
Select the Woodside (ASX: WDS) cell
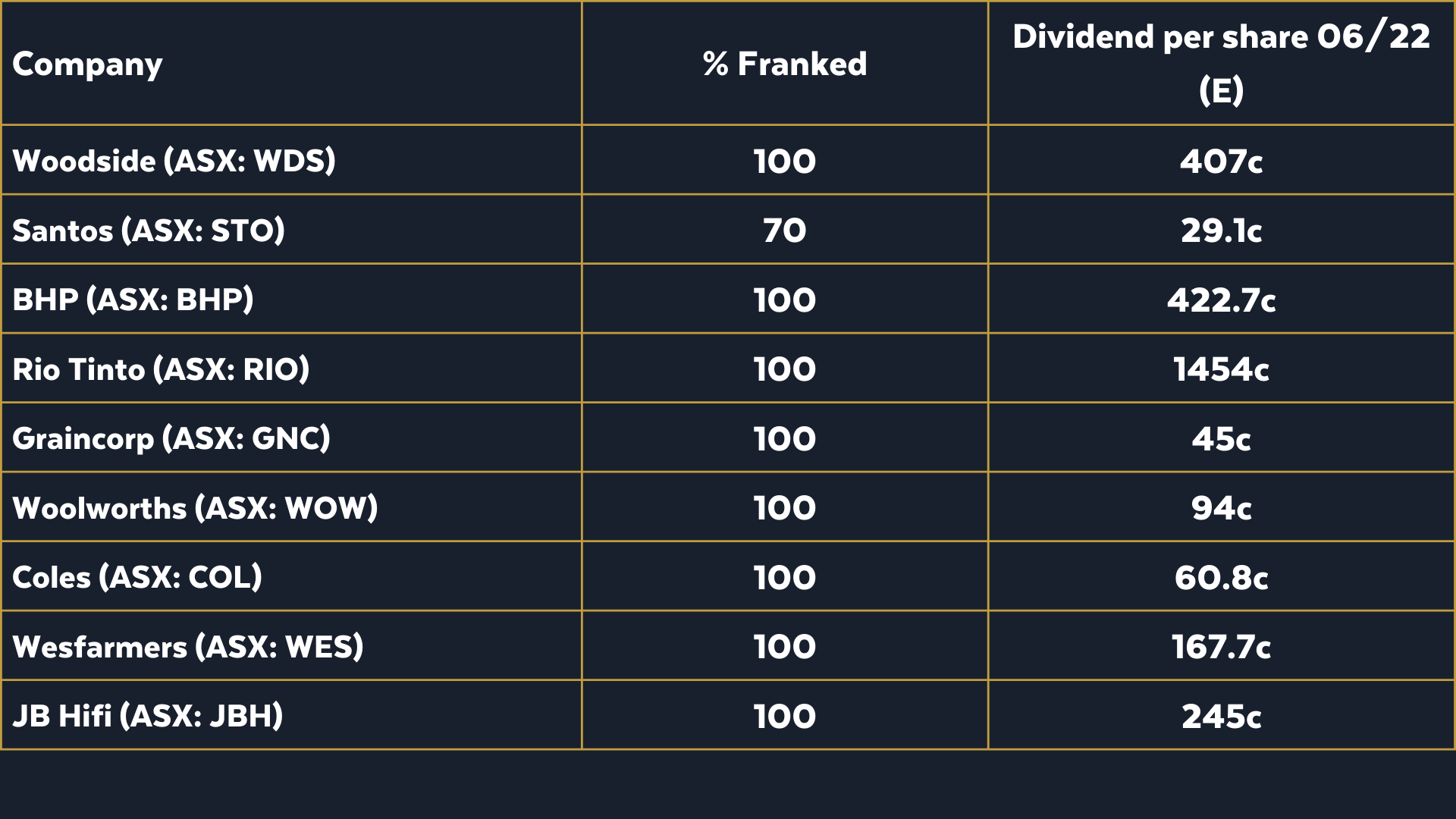coord(174,161)
